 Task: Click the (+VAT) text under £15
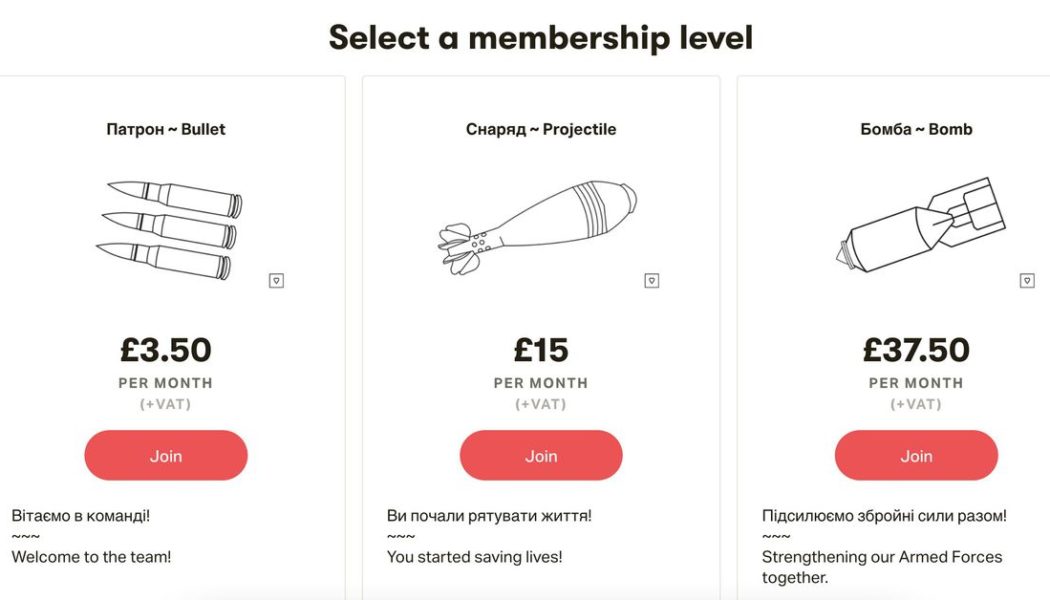[x=540, y=405]
